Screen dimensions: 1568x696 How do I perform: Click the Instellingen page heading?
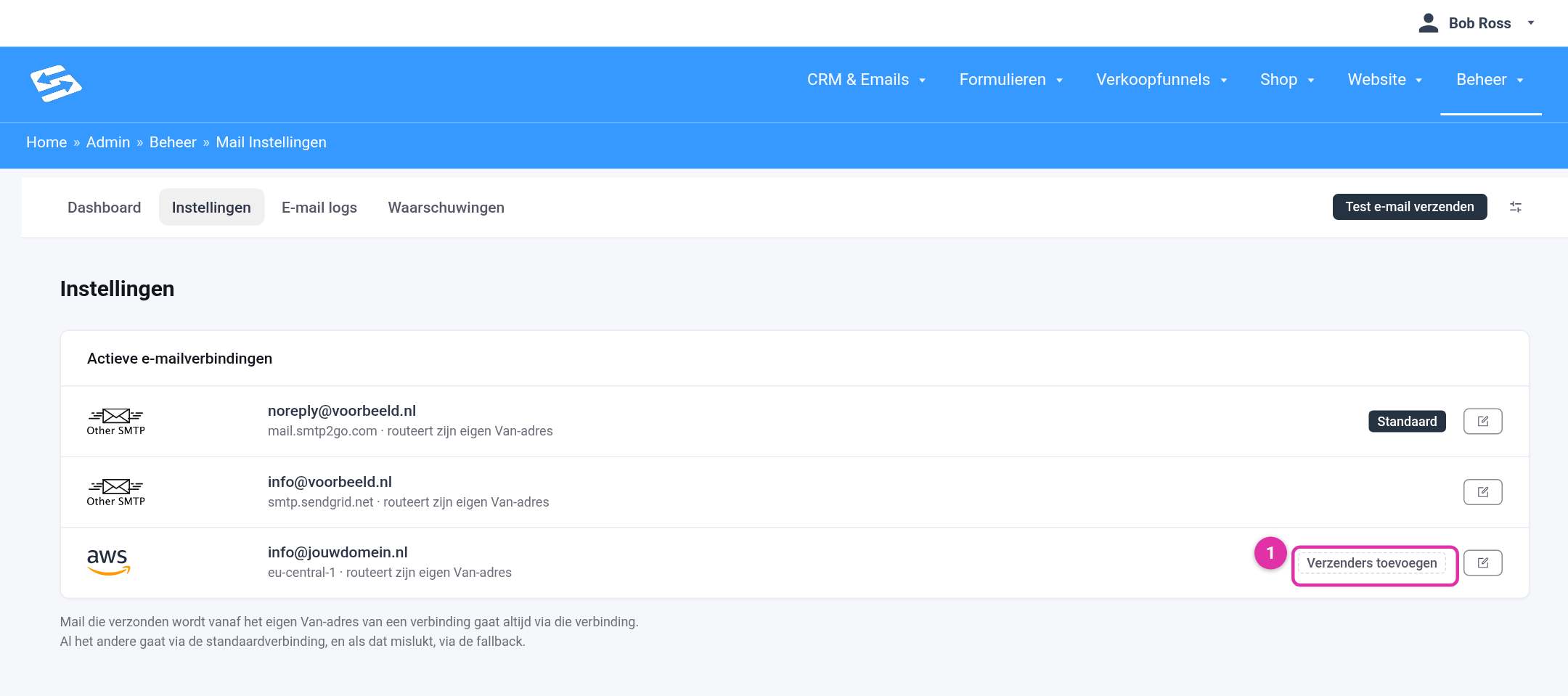coord(117,289)
